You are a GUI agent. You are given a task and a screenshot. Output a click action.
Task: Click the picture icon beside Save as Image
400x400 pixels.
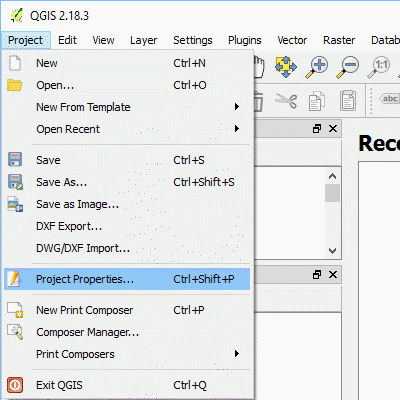point(15,204)
